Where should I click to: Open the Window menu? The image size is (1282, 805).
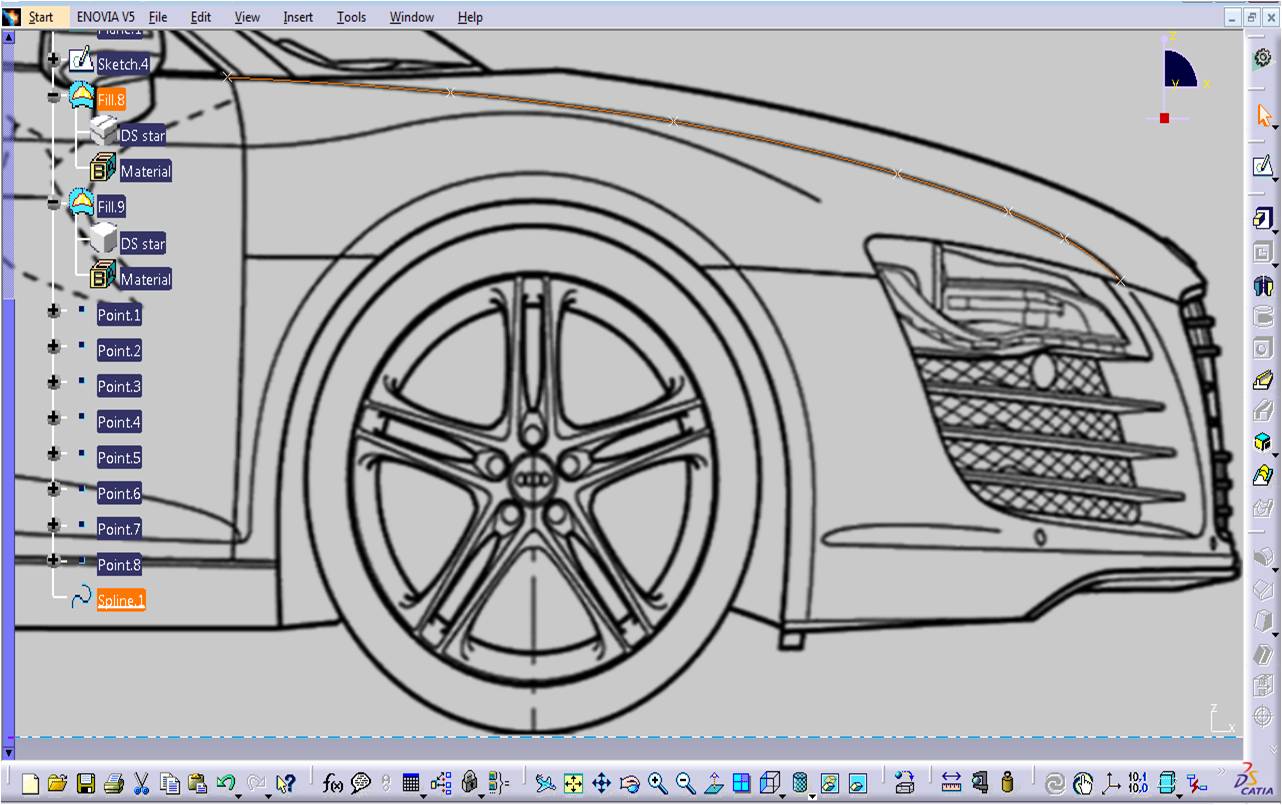point(412,17)
